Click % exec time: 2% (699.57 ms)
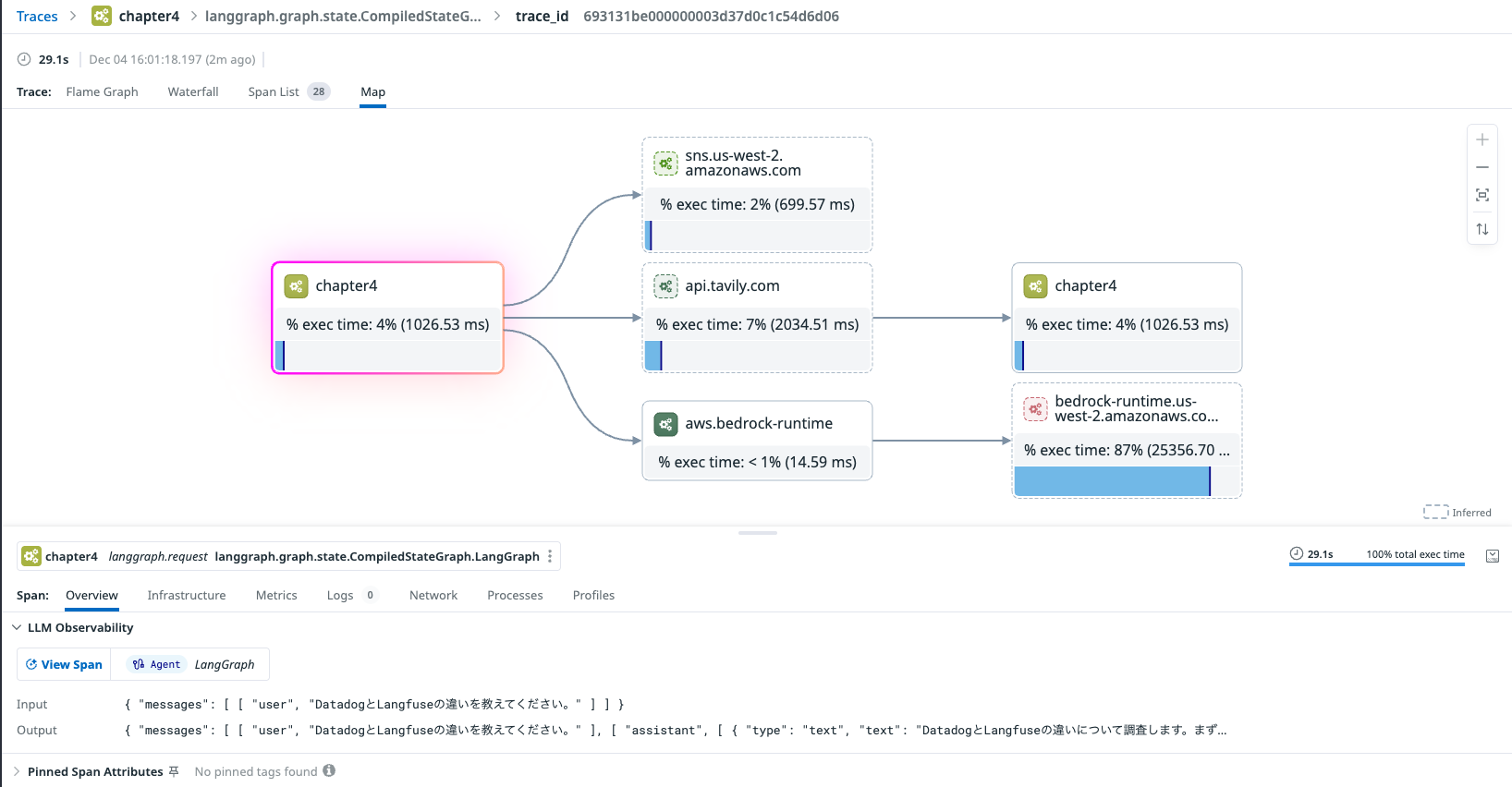The height and width of the screenshot is (787, 1512). (x=758, y=204)
